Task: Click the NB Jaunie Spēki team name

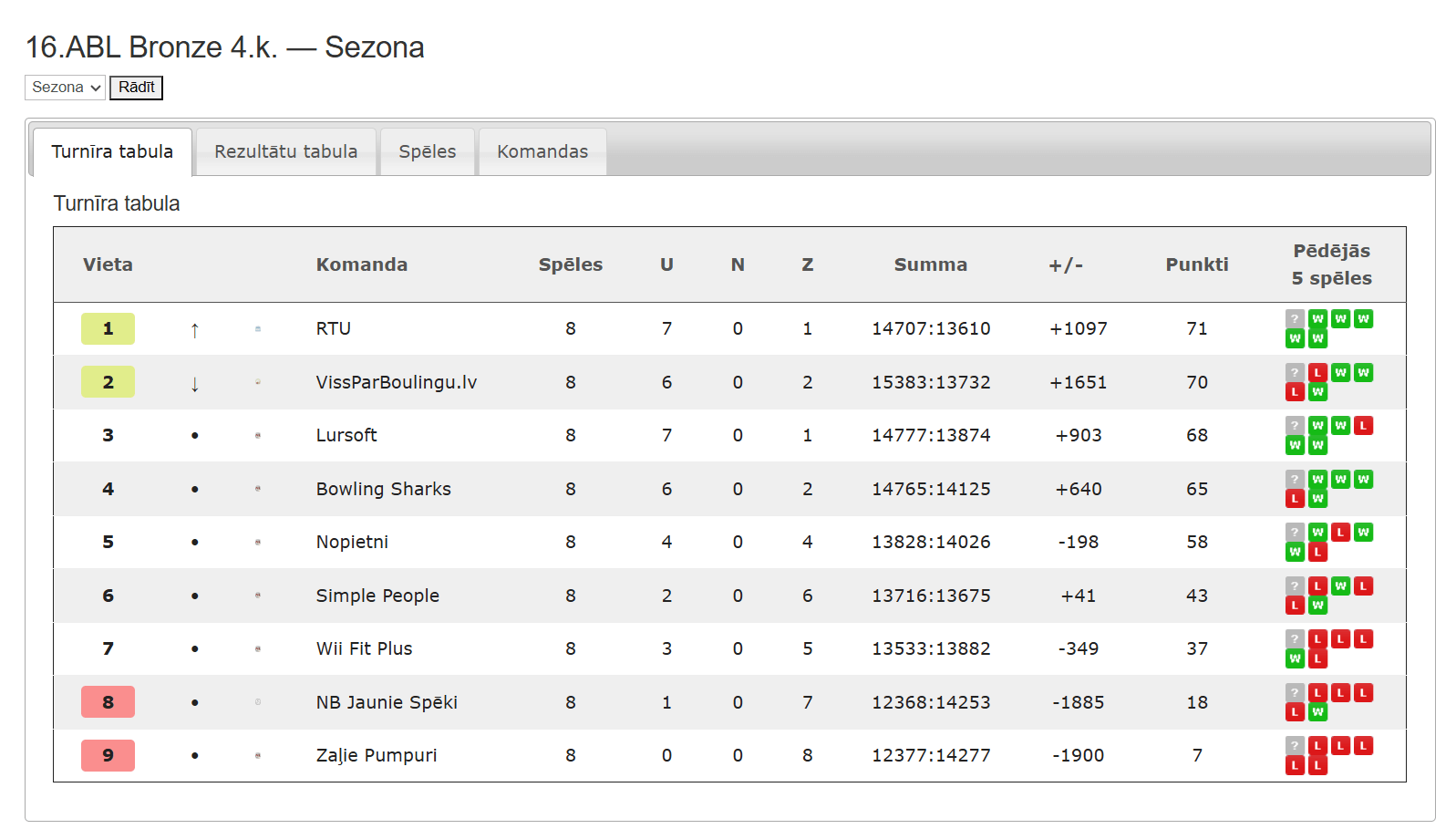Action: click(387, 702)
